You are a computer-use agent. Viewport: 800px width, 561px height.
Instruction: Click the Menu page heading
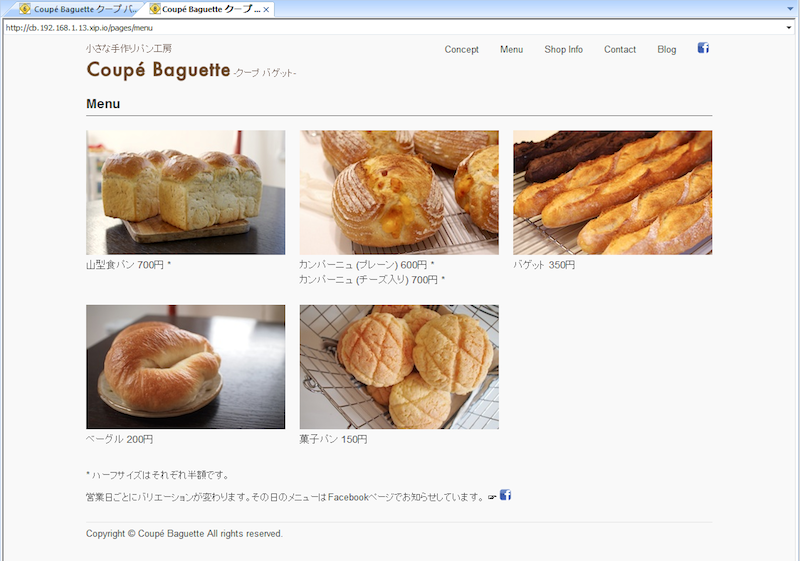(103, 104)
